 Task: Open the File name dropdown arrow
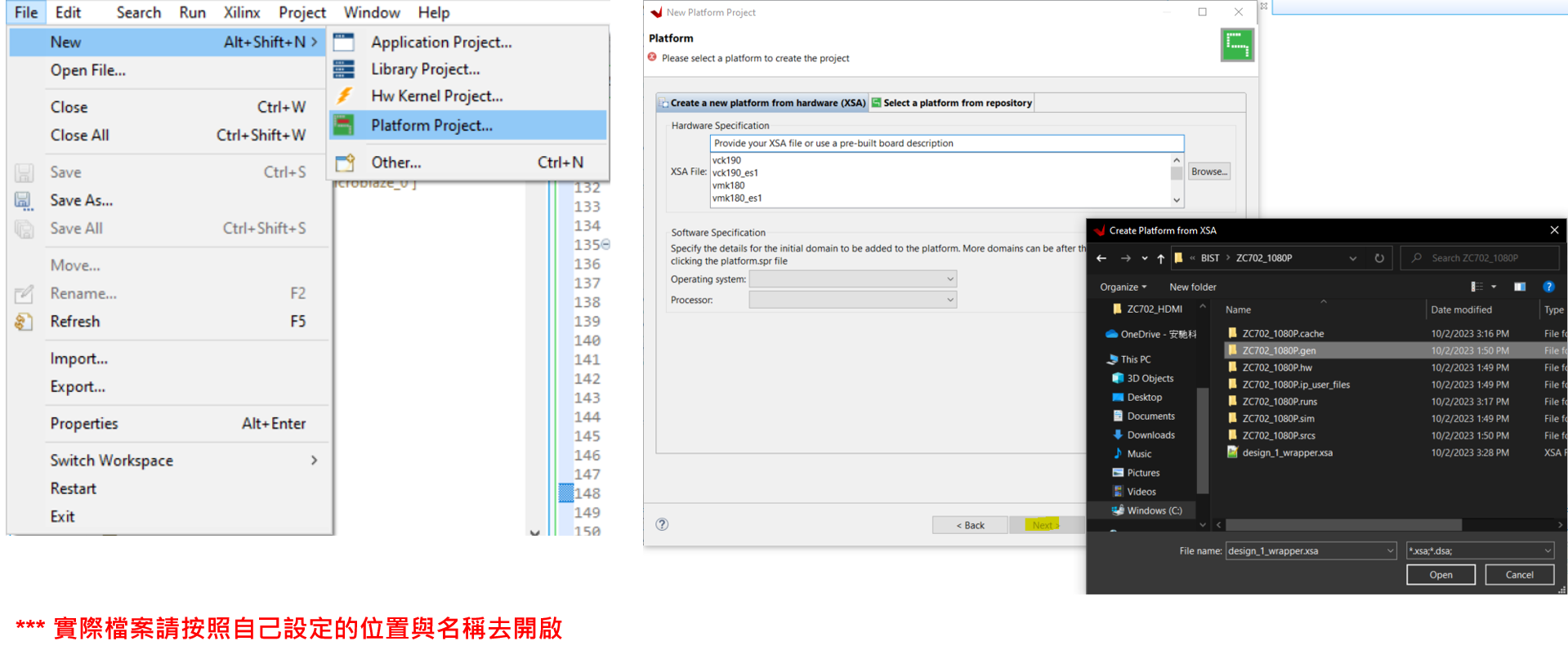click(x=1390, y=551)
